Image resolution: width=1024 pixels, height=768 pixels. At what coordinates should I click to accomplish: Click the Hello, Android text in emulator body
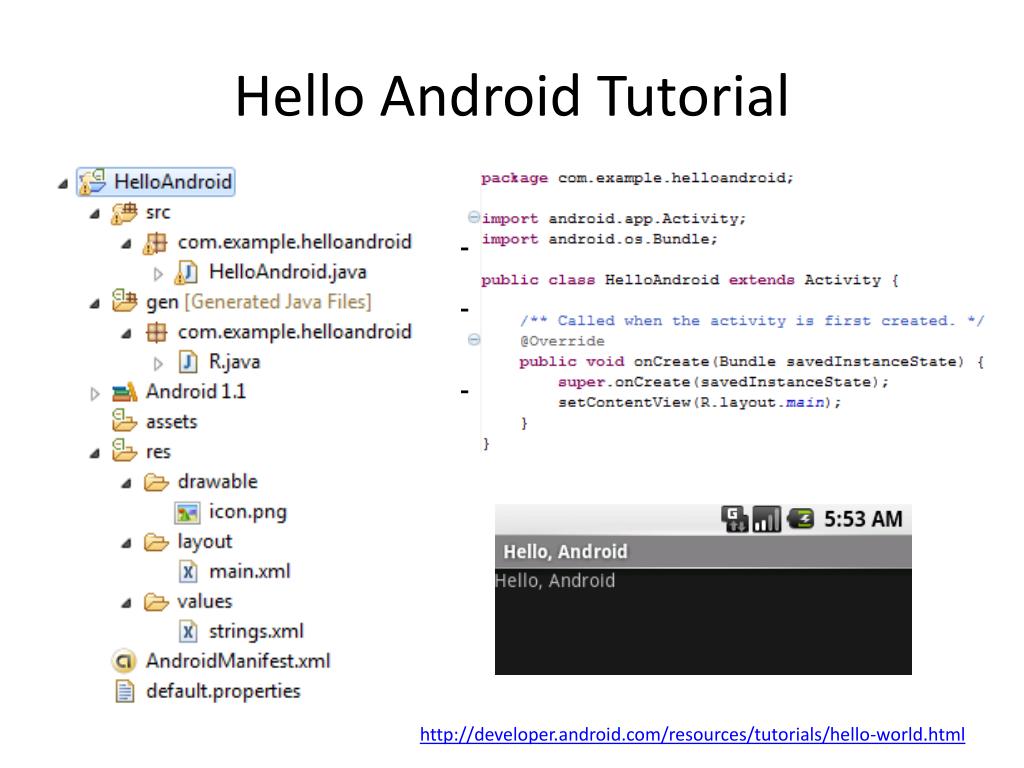[x=555, y=581]
